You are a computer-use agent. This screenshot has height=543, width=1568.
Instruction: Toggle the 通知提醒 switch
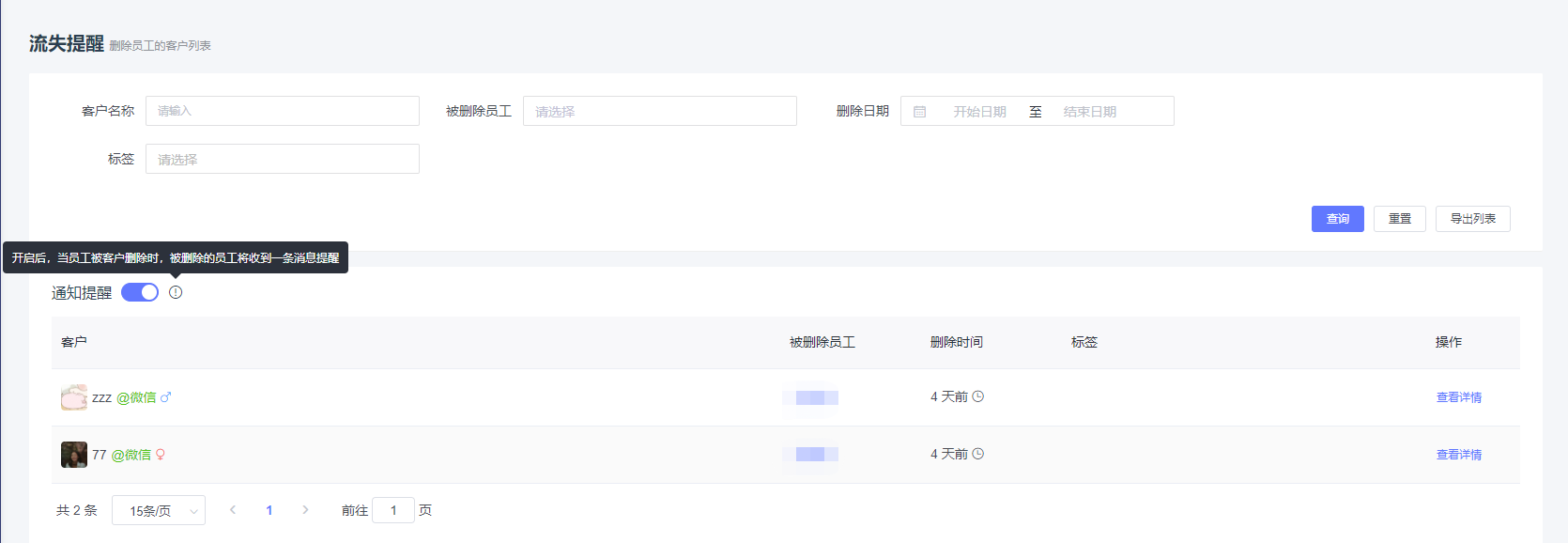click(140, 292)
